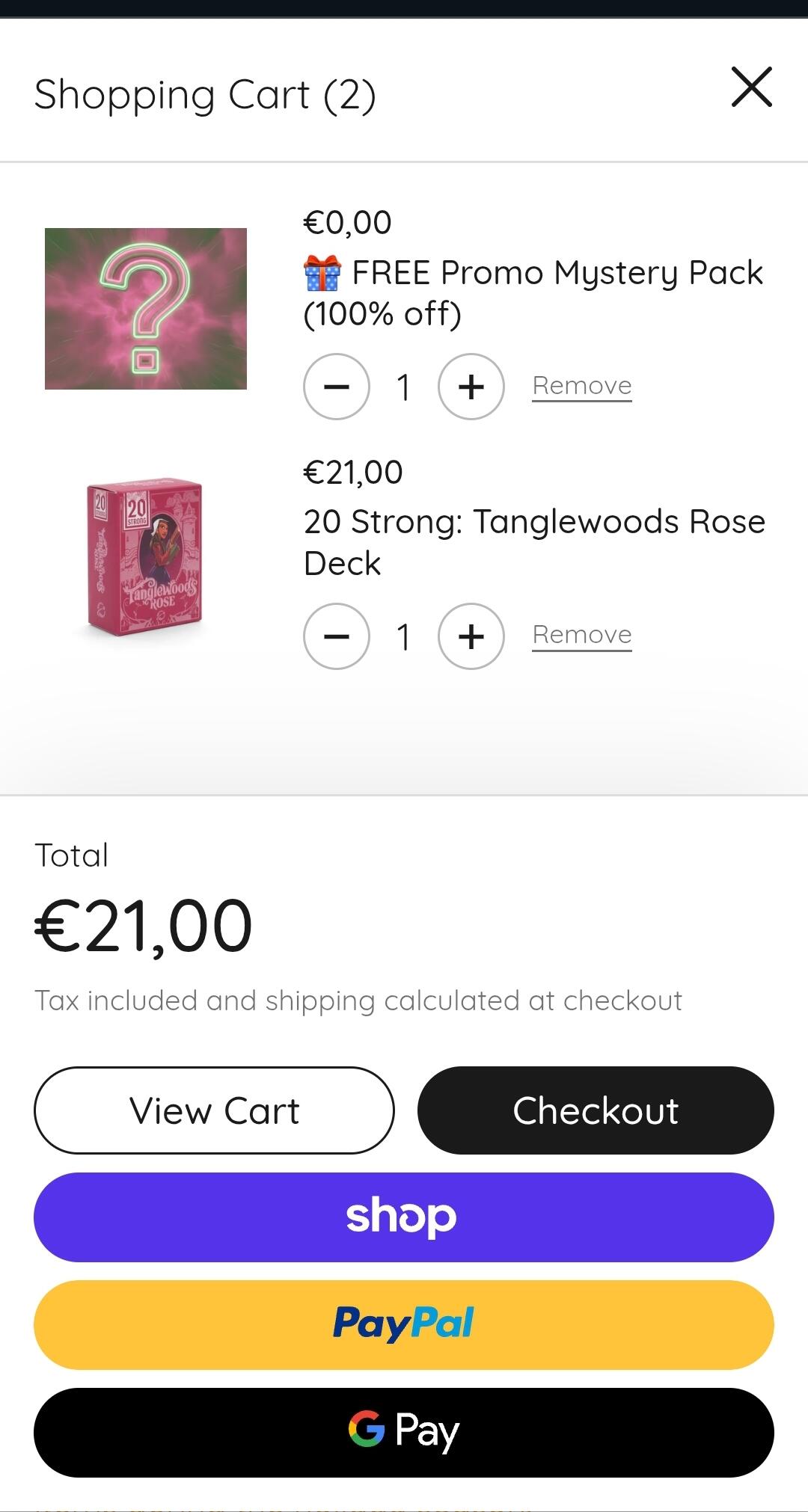Remove the Tanglewoods Rose Deck item
Screen dimensions: 808x1512
point(582,635)
